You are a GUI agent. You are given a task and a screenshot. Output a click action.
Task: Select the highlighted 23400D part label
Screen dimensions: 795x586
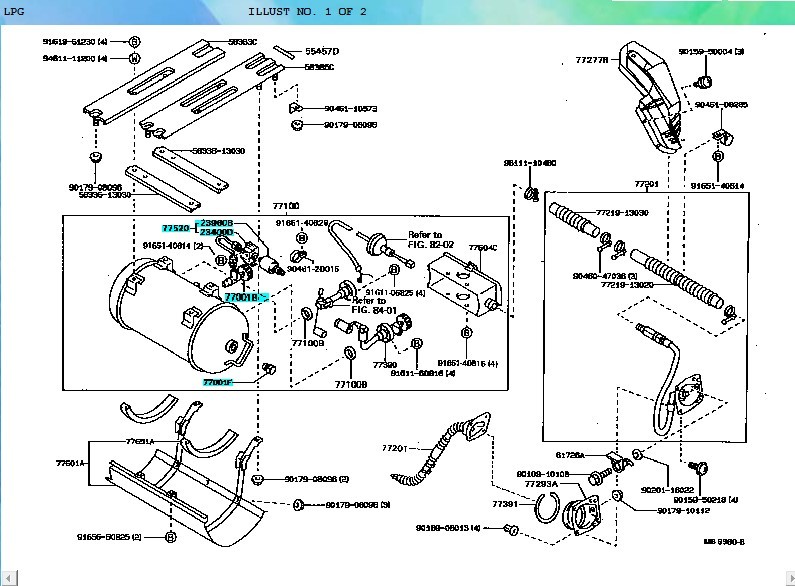pos(216,232)
